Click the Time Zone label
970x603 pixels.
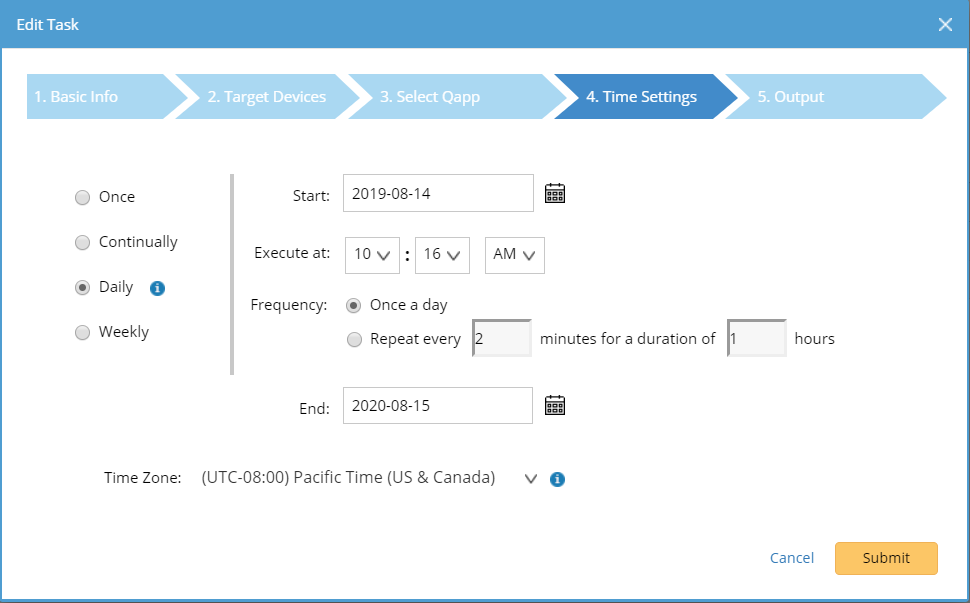click(142, 478)
